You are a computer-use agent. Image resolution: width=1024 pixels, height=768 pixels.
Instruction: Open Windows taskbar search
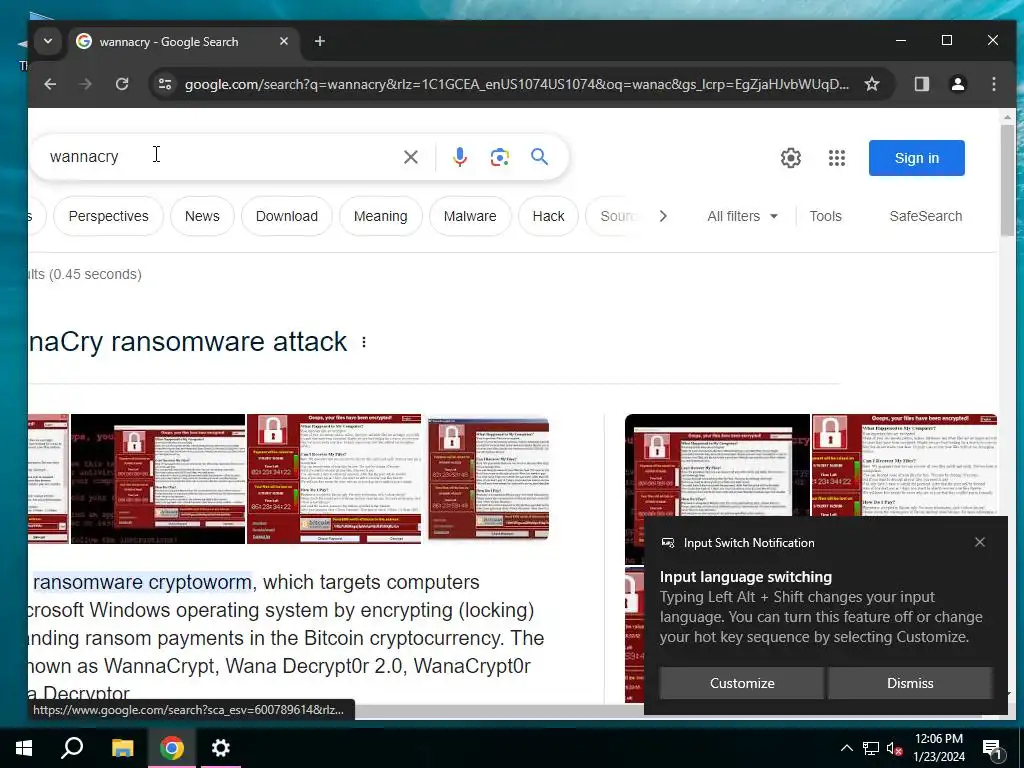(72, 748)
